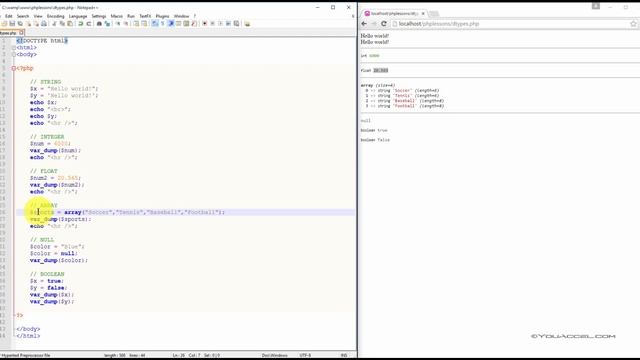Open a new browser tab
The width and height of the screenshot is (640, 360).
pos(434,14)
